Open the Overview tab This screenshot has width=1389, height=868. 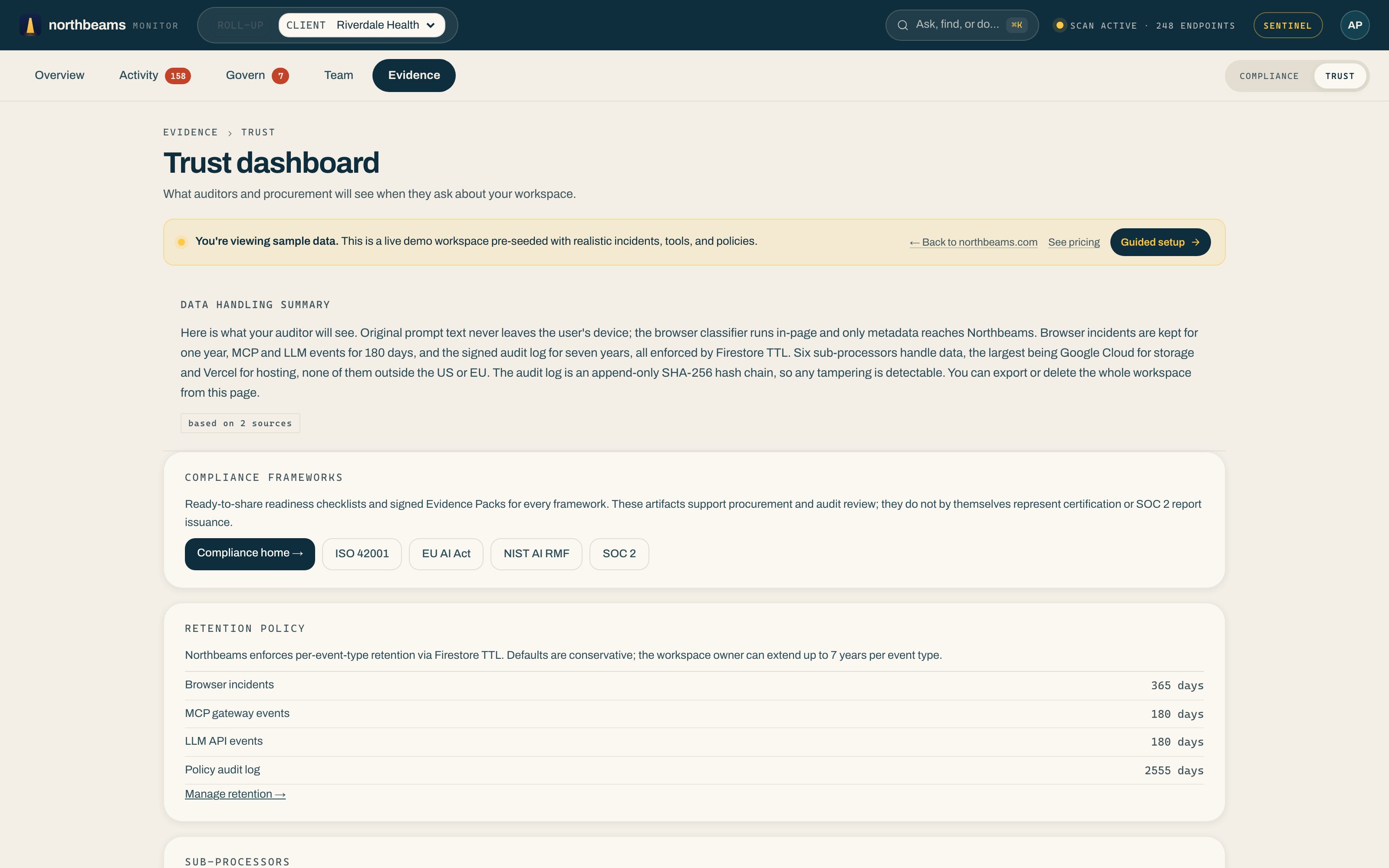(59, 75)
